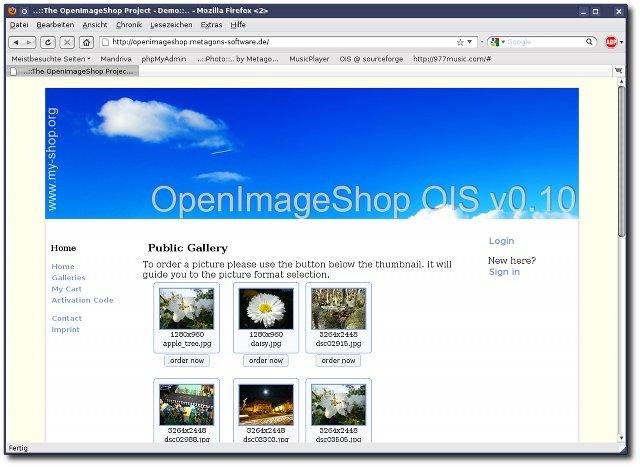The image size is (640, 467).
Task: Reload the page using the refresh icon
Action: 48,42
